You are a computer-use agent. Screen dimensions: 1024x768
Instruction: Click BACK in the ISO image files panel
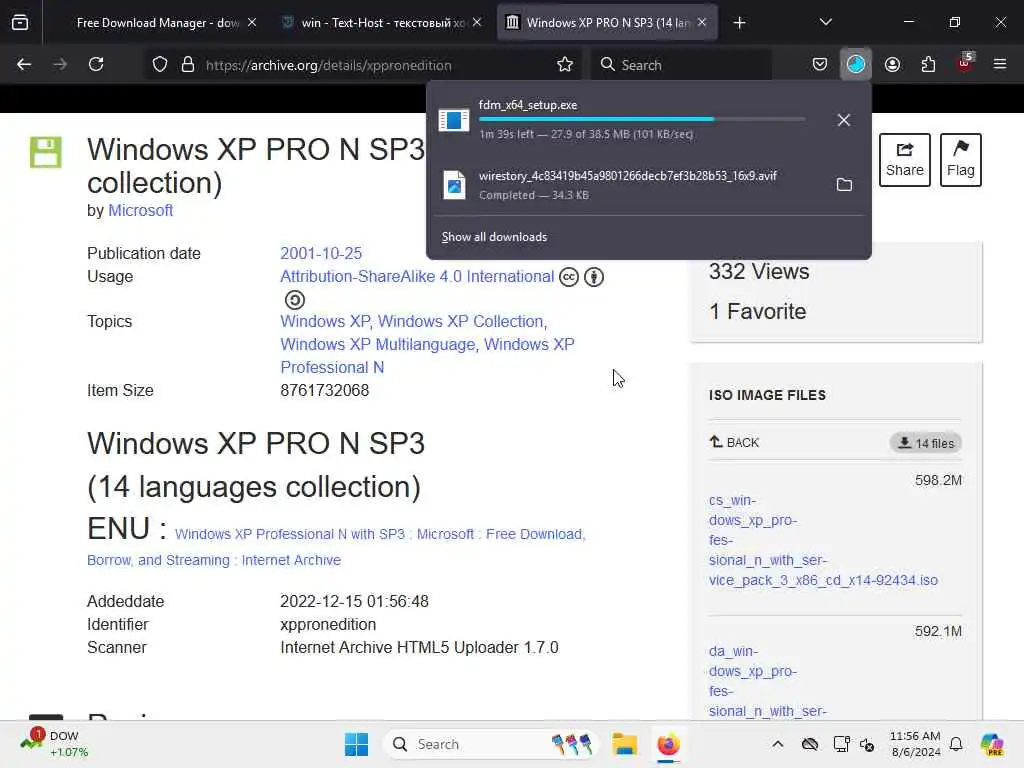coord(735,442)
